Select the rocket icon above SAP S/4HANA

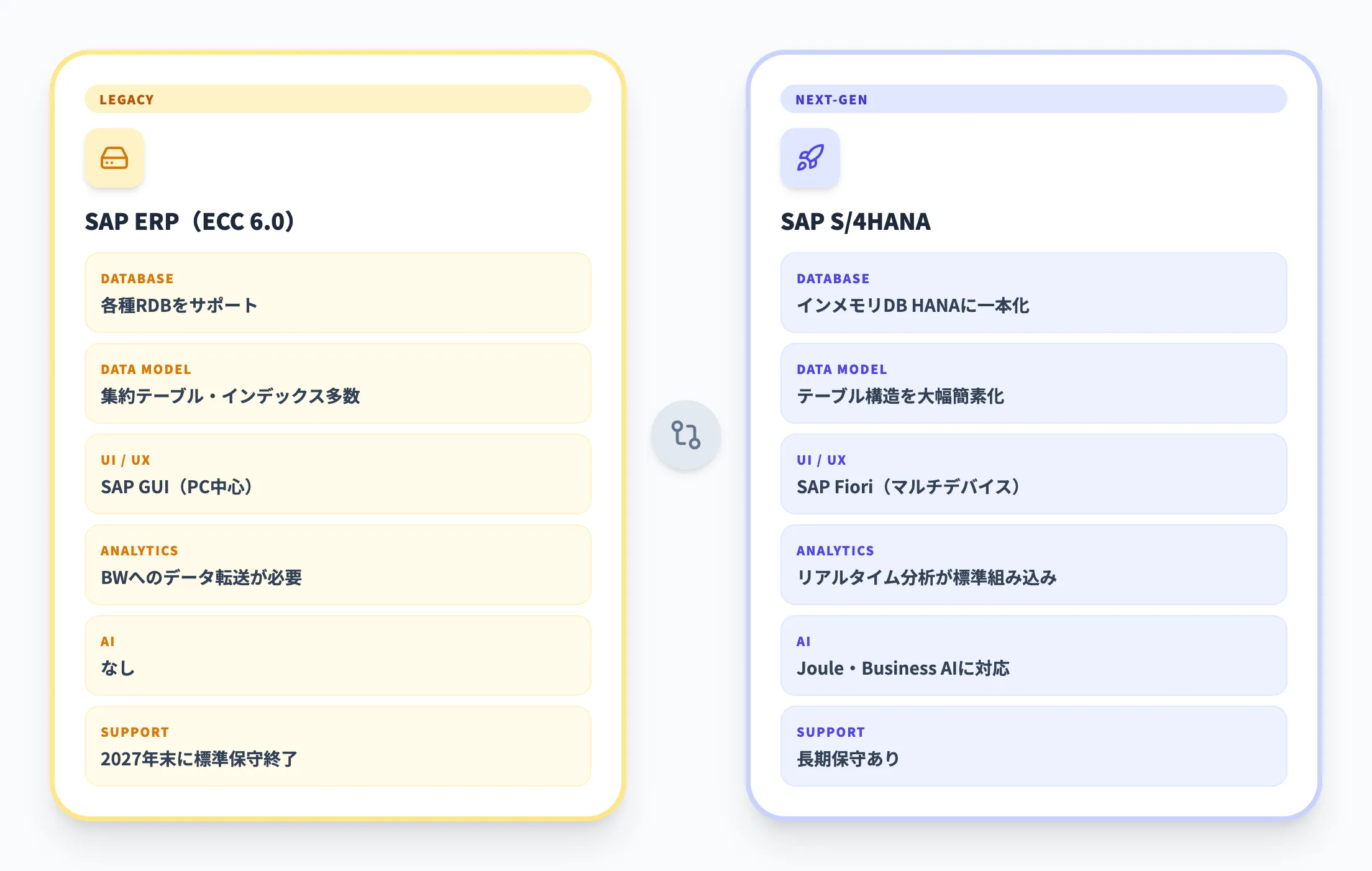(811, 158)
